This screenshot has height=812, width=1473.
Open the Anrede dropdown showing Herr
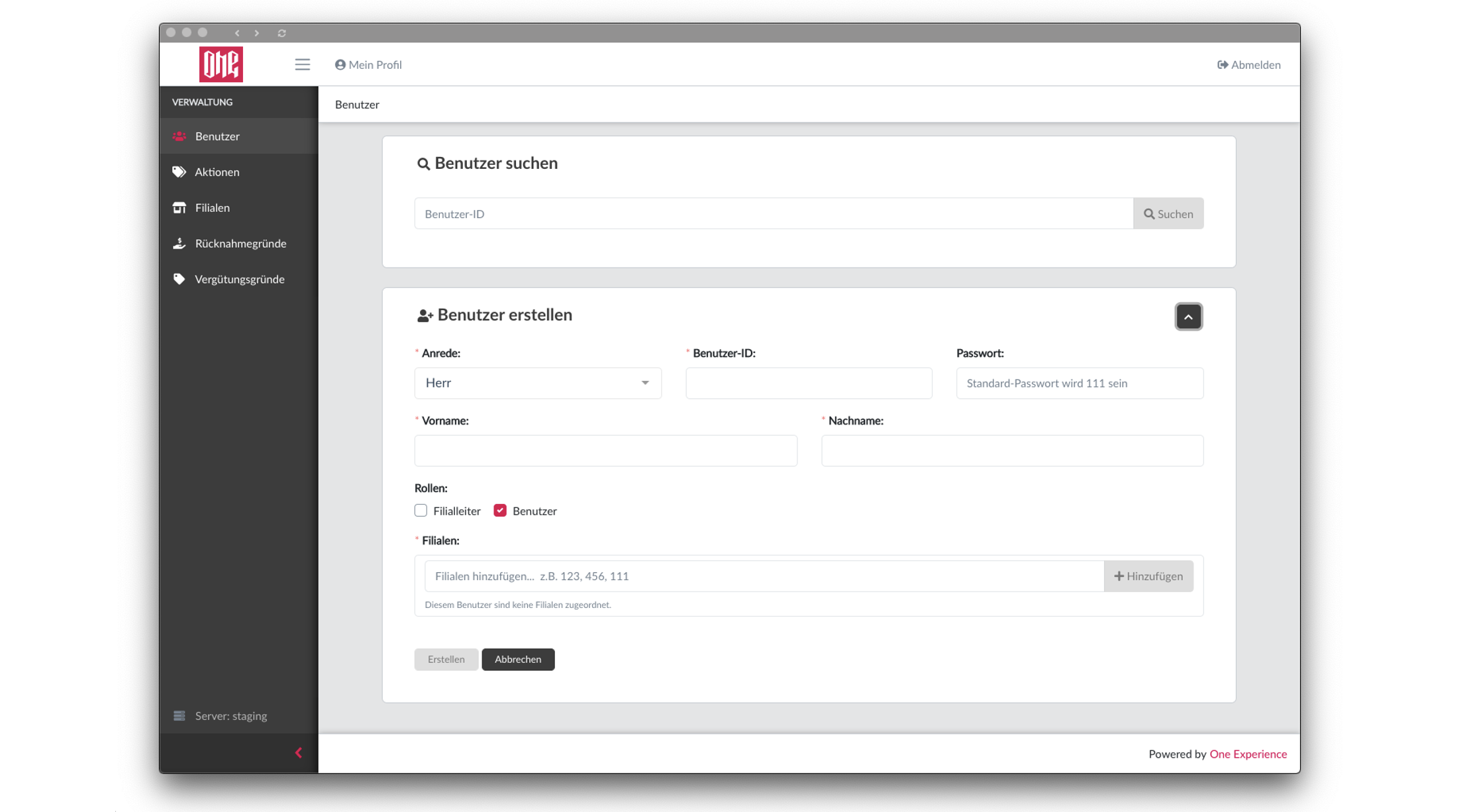tap(537, 383)
